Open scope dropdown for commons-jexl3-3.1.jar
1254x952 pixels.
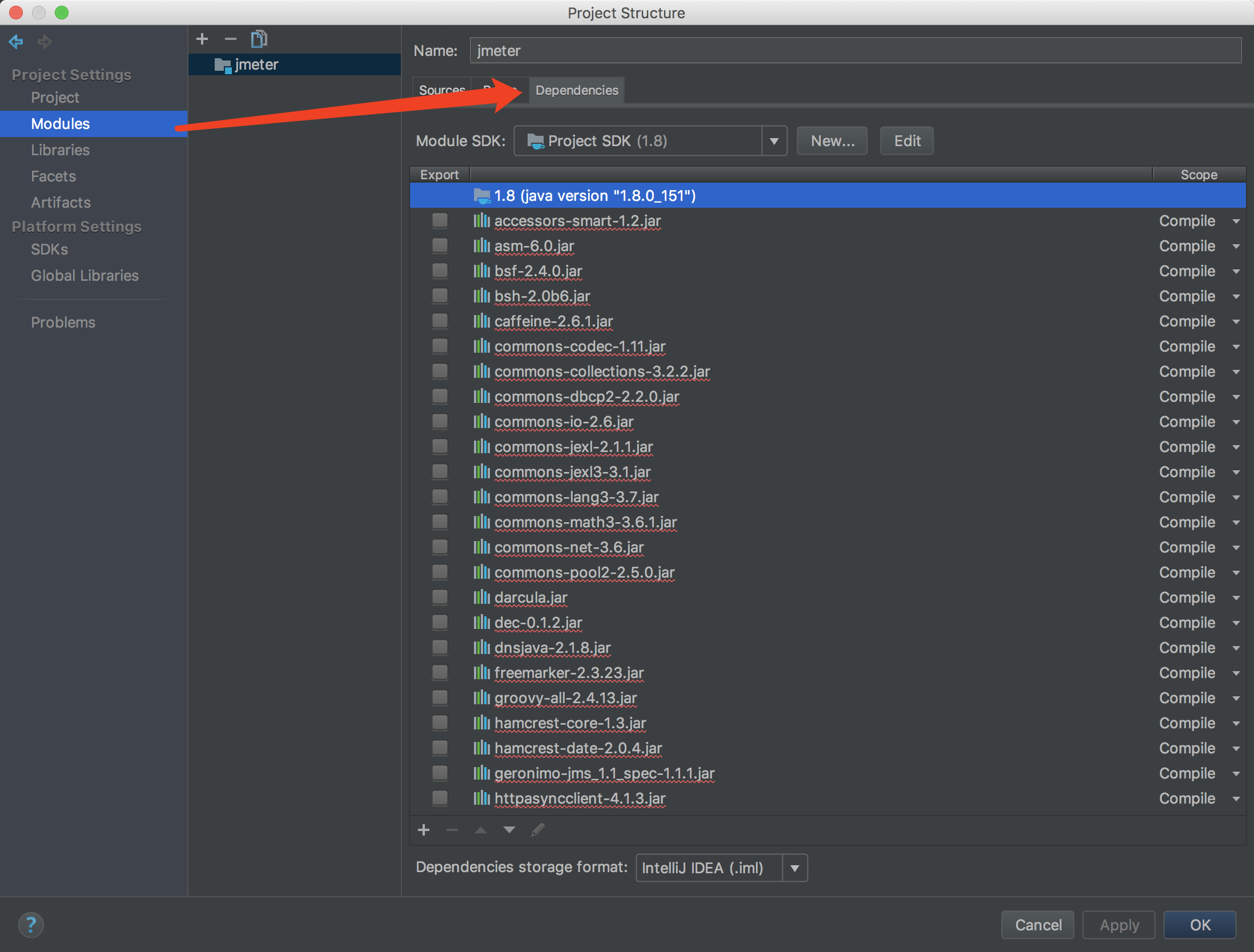coord(1236,473)
